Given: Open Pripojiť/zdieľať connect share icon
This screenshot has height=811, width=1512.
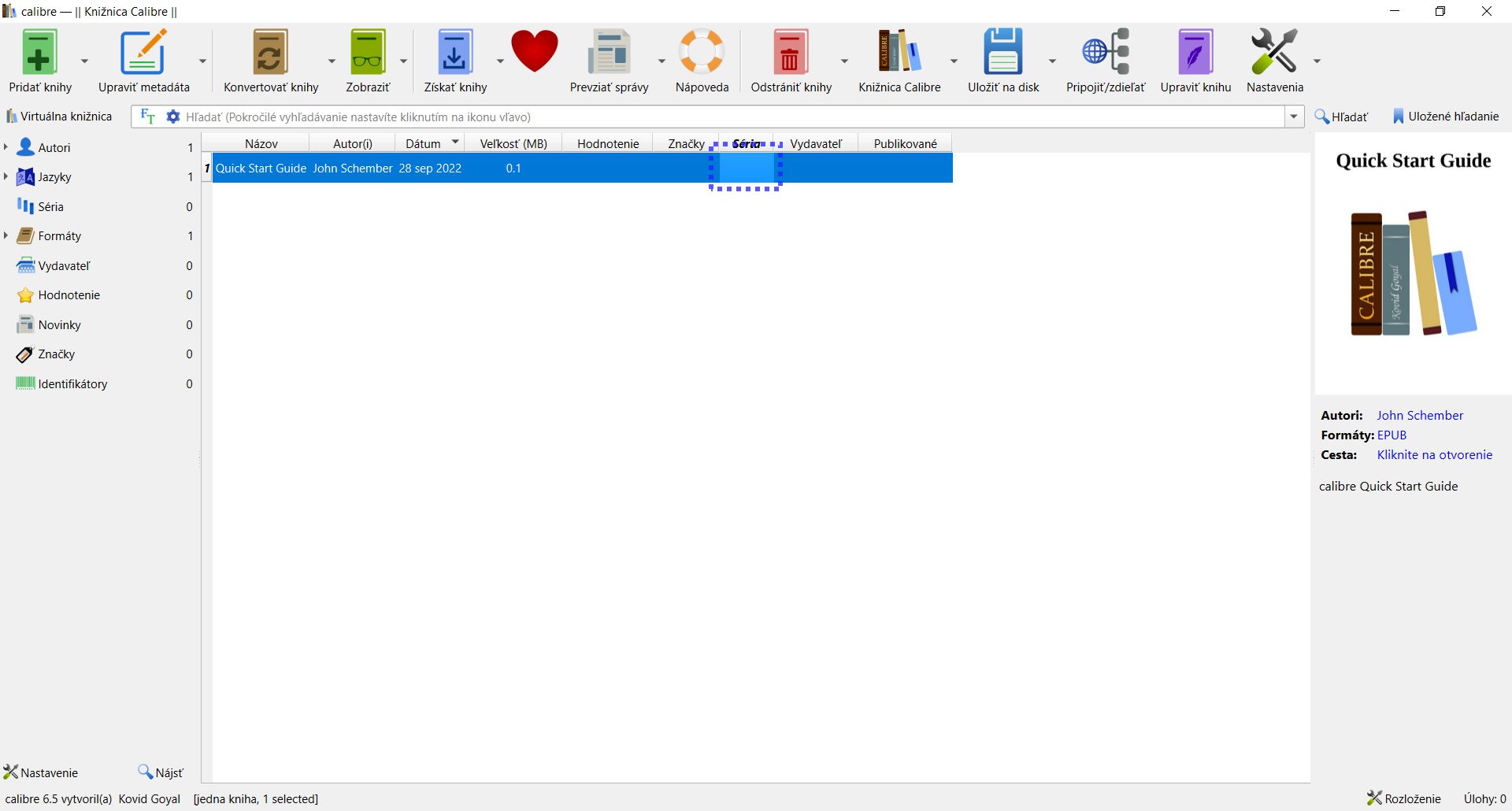Looking at the screenshot, I should click(1106, 51).
